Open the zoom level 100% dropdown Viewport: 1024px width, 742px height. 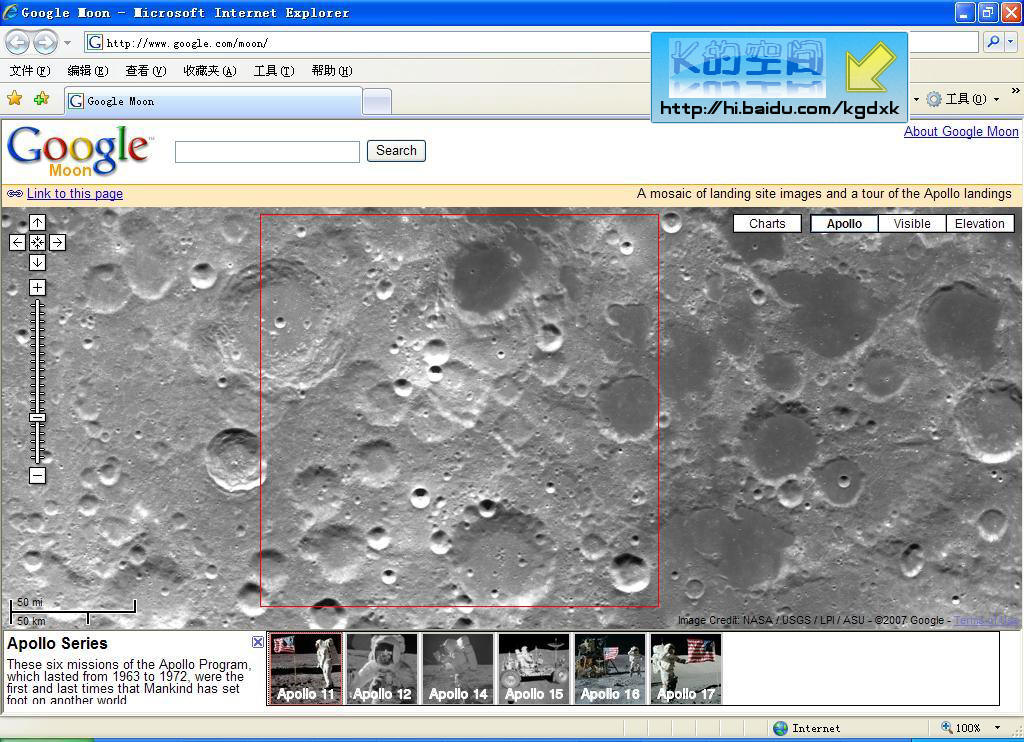(x=997, y=728)
